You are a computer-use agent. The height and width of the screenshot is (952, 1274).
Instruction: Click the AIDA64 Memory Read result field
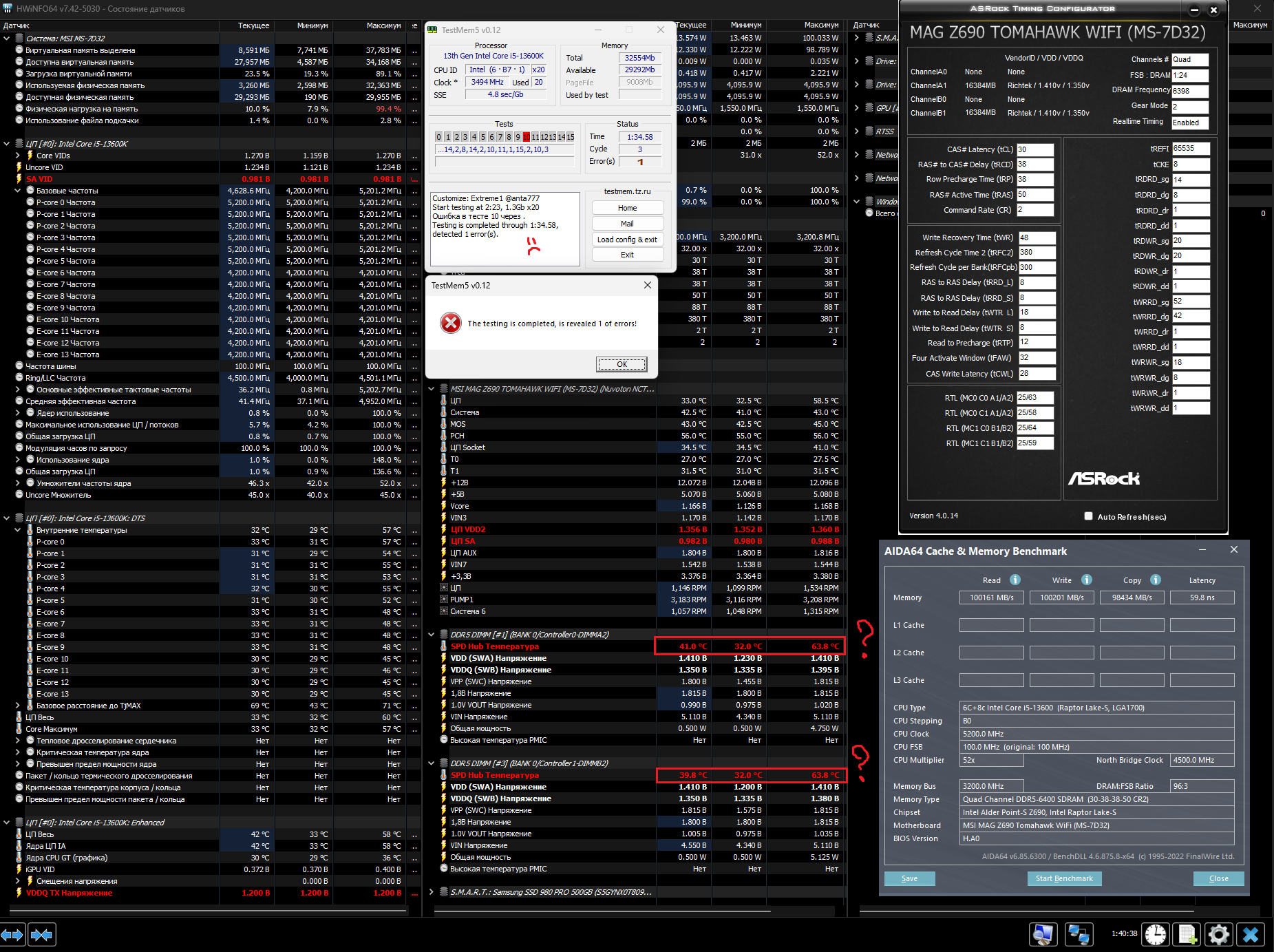coord(991,597)
